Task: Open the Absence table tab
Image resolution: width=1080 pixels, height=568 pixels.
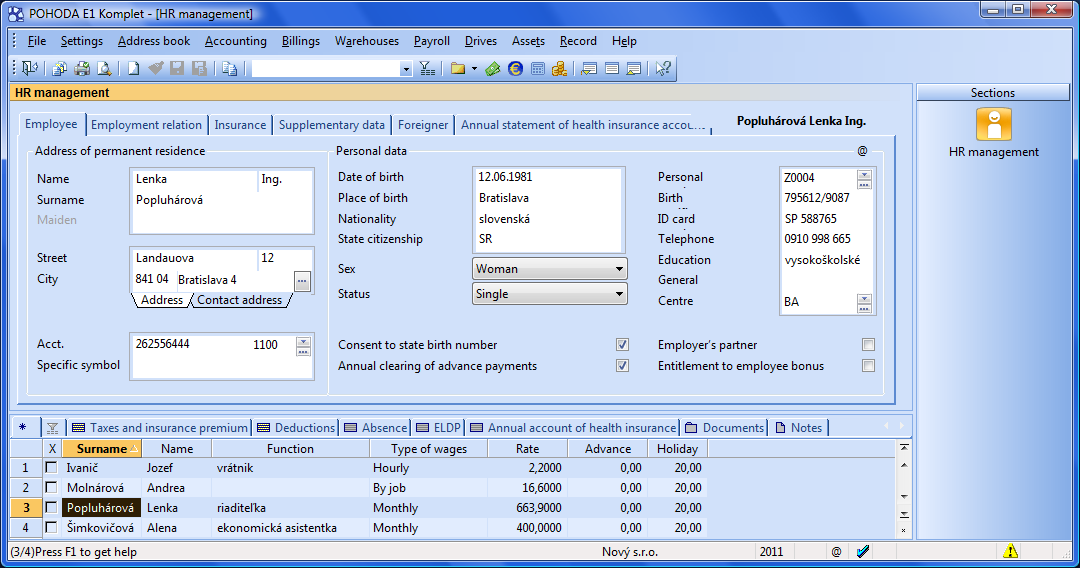Action: pyautogui.click(x=375, y=428)
